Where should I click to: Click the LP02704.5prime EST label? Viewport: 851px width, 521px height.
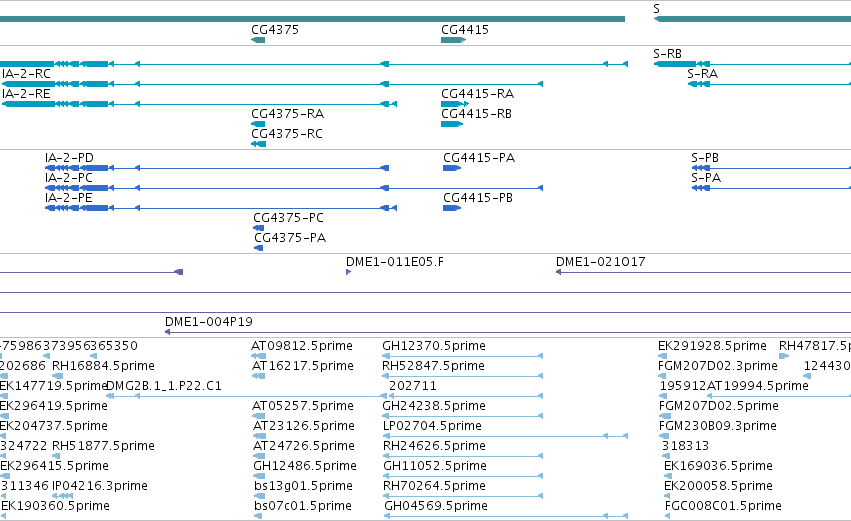[x=432, y=426]
